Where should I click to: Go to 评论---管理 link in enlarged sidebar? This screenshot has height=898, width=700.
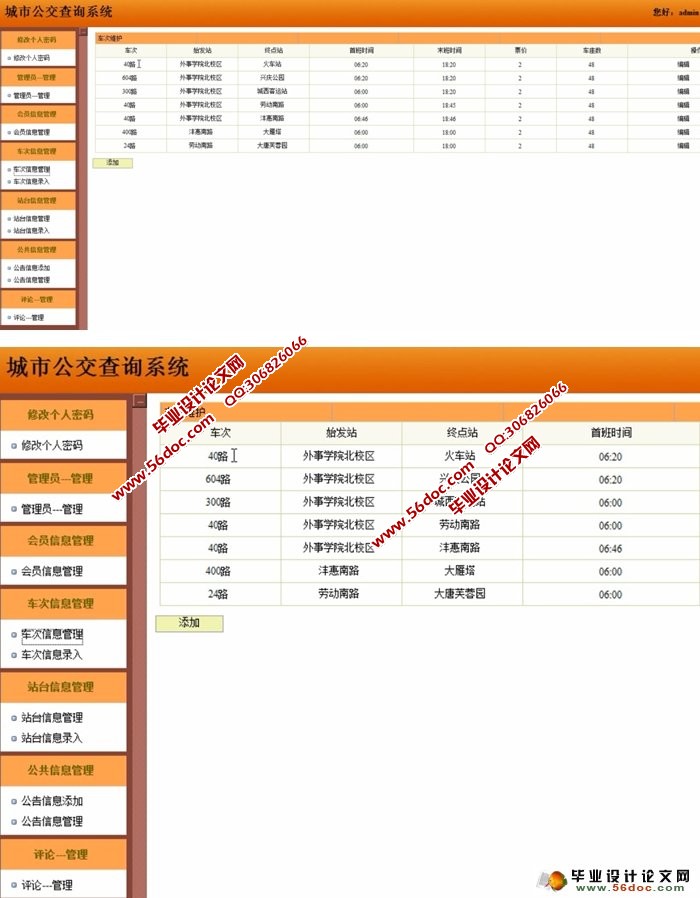[46, 885]
